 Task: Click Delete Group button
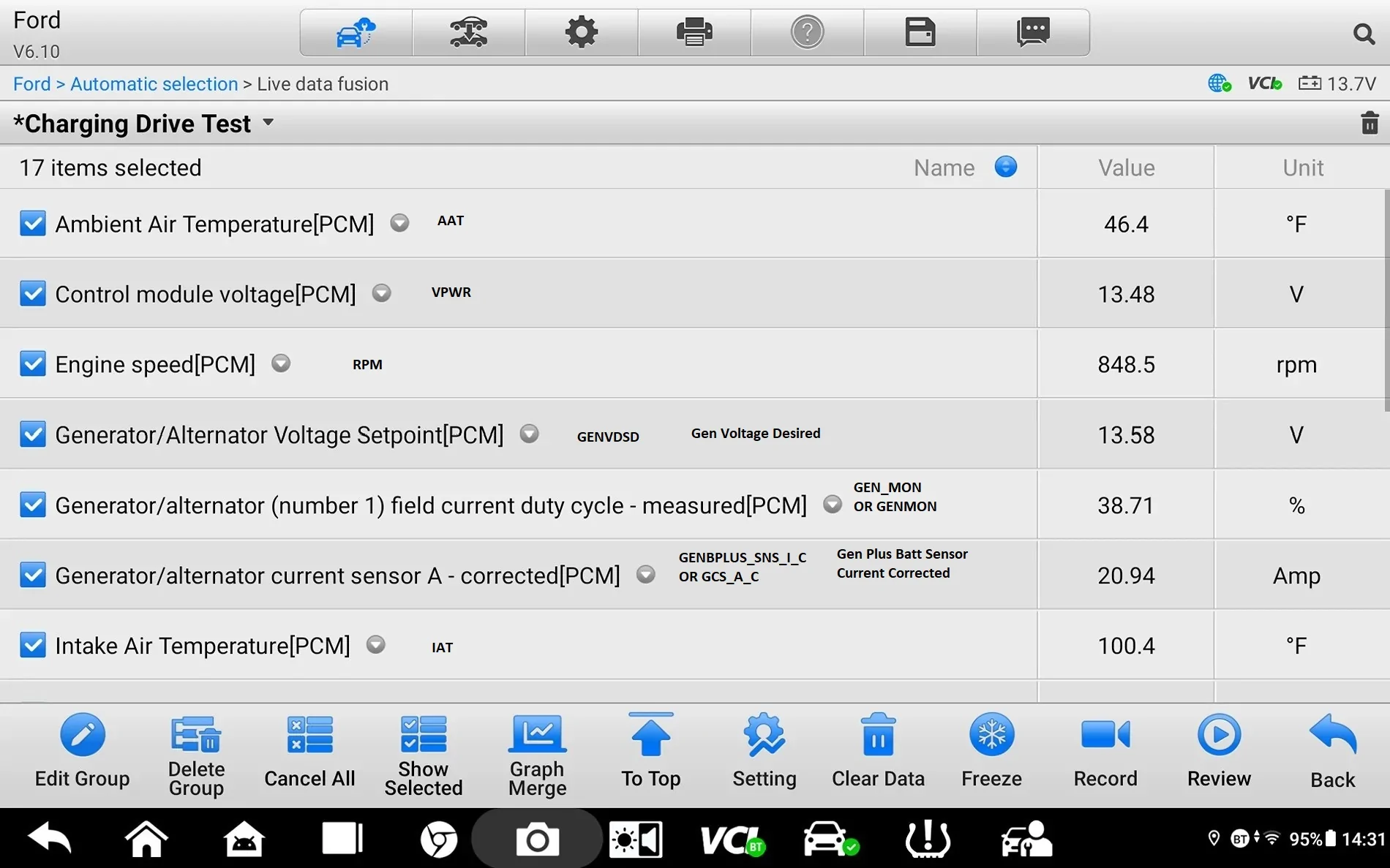coord(196,756)
